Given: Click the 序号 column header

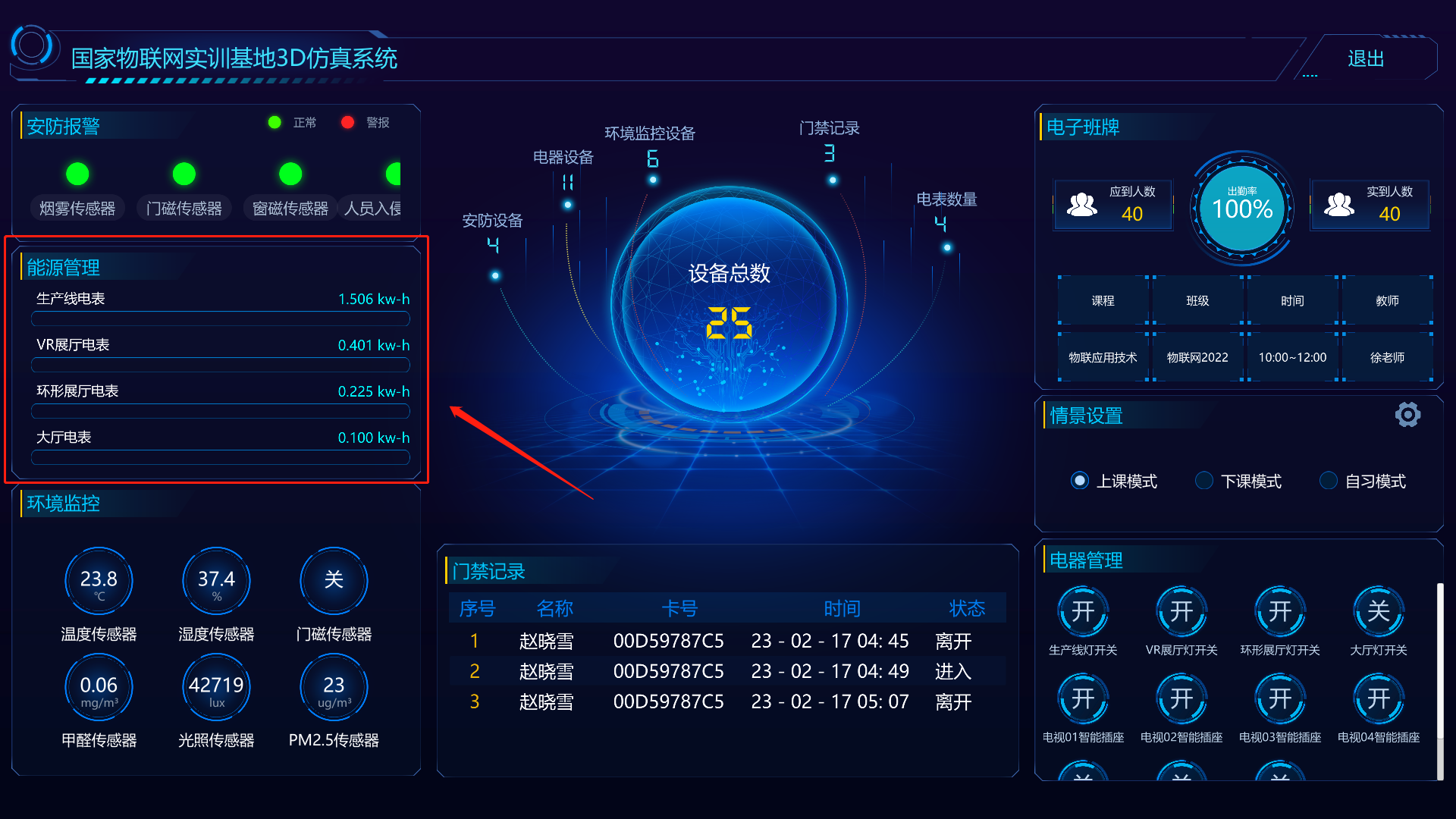Looking at the screenshot, I should (x=477, y=608).
